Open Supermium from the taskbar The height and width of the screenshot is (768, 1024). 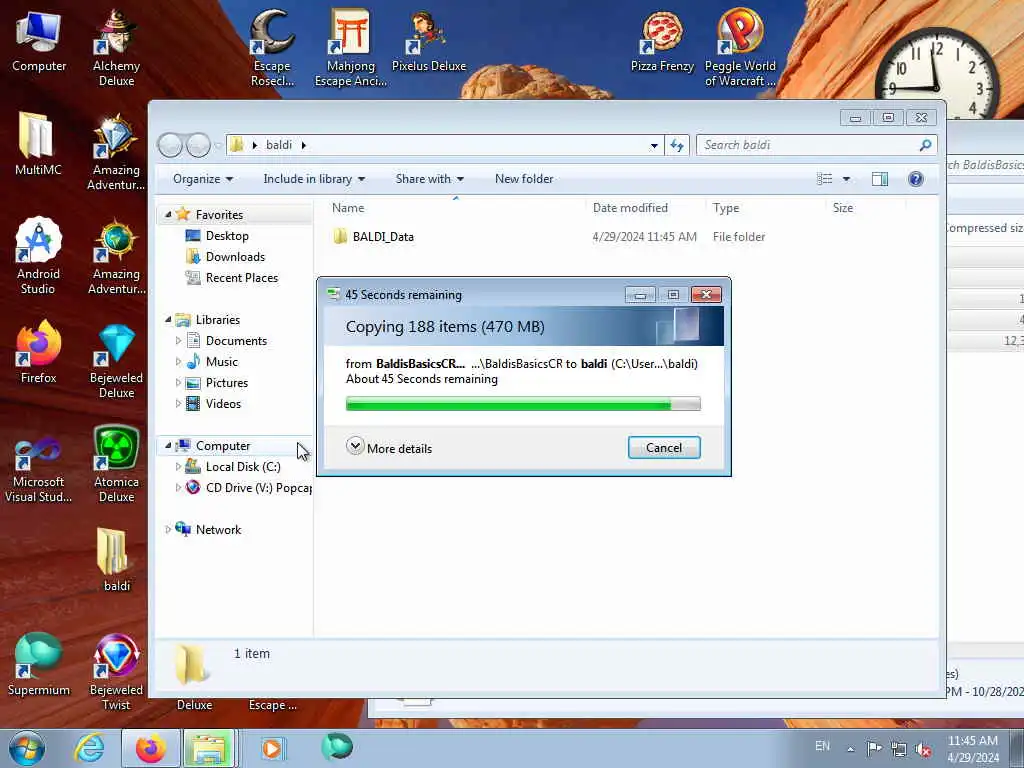coord(337,747)
